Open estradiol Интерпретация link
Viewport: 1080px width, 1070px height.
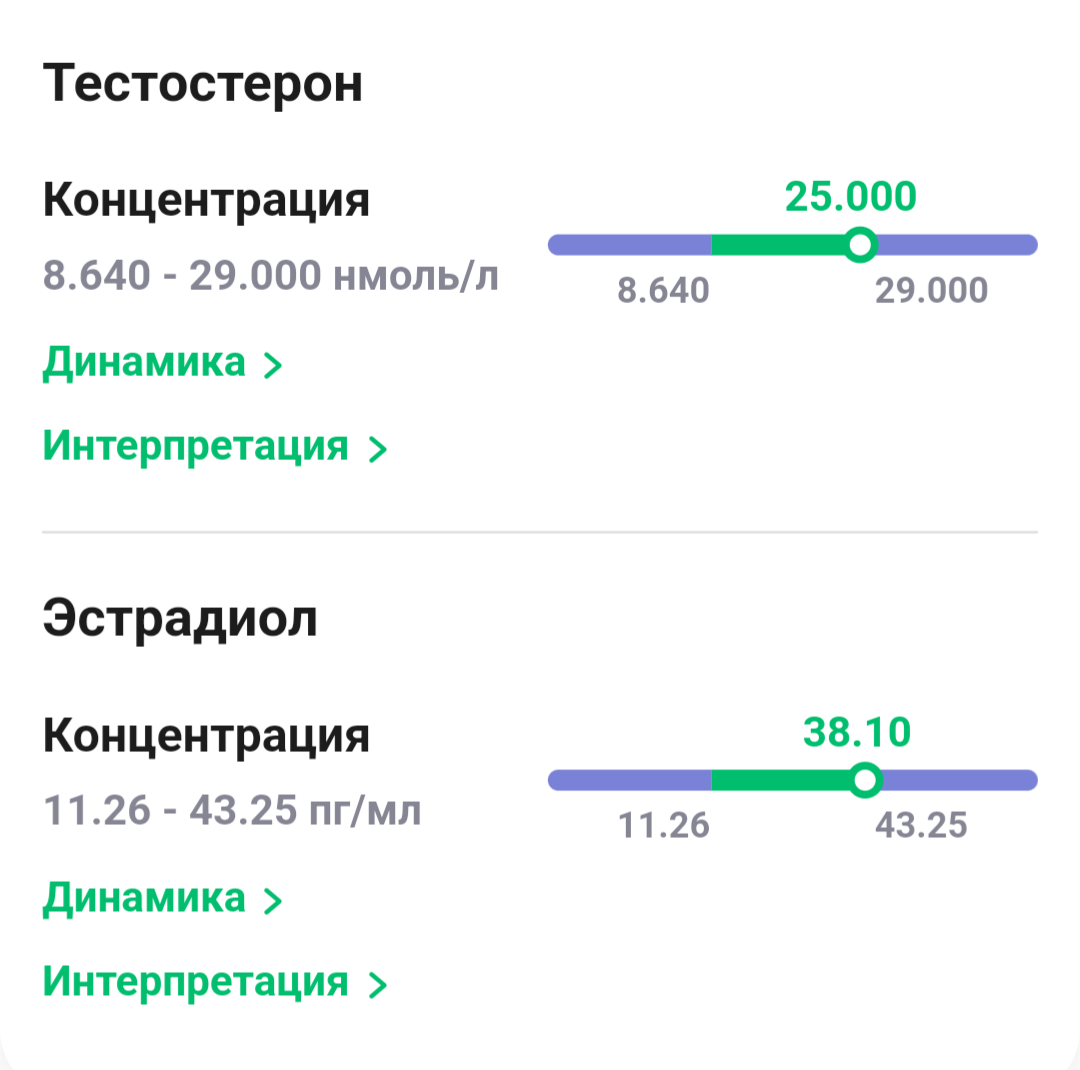[x=195, y=982]
